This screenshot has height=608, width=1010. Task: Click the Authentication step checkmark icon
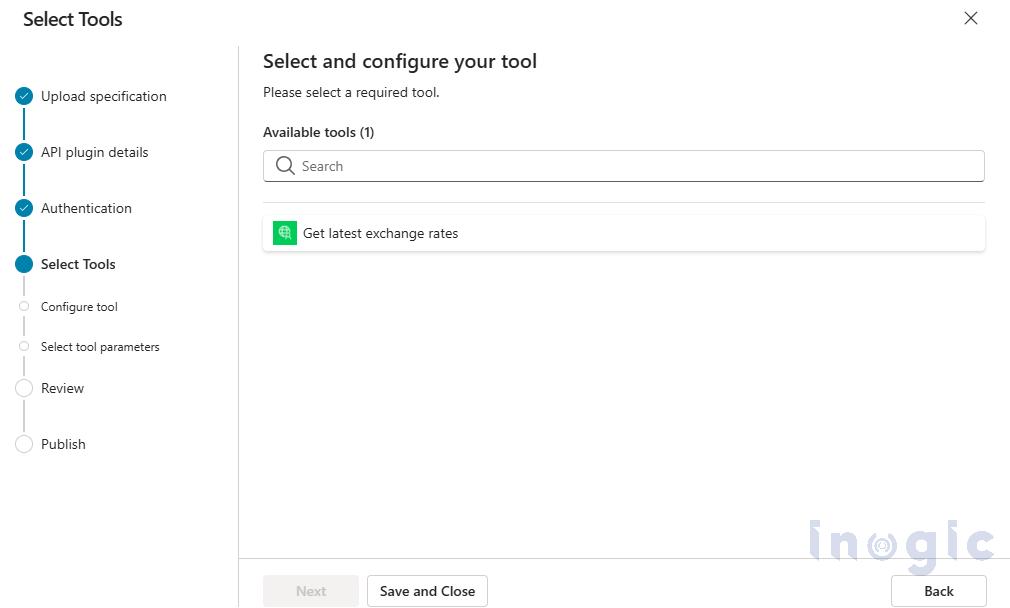click(x=23, y=208)
